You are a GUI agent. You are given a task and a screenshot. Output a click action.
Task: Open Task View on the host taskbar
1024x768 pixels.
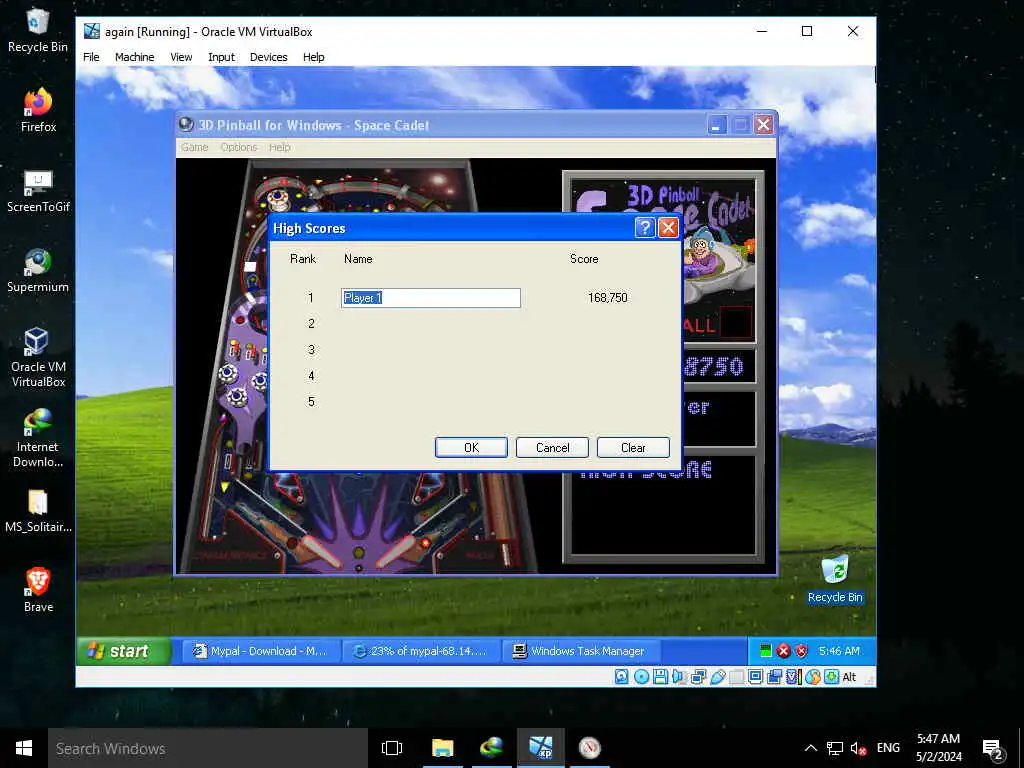[x=392, y=748]
